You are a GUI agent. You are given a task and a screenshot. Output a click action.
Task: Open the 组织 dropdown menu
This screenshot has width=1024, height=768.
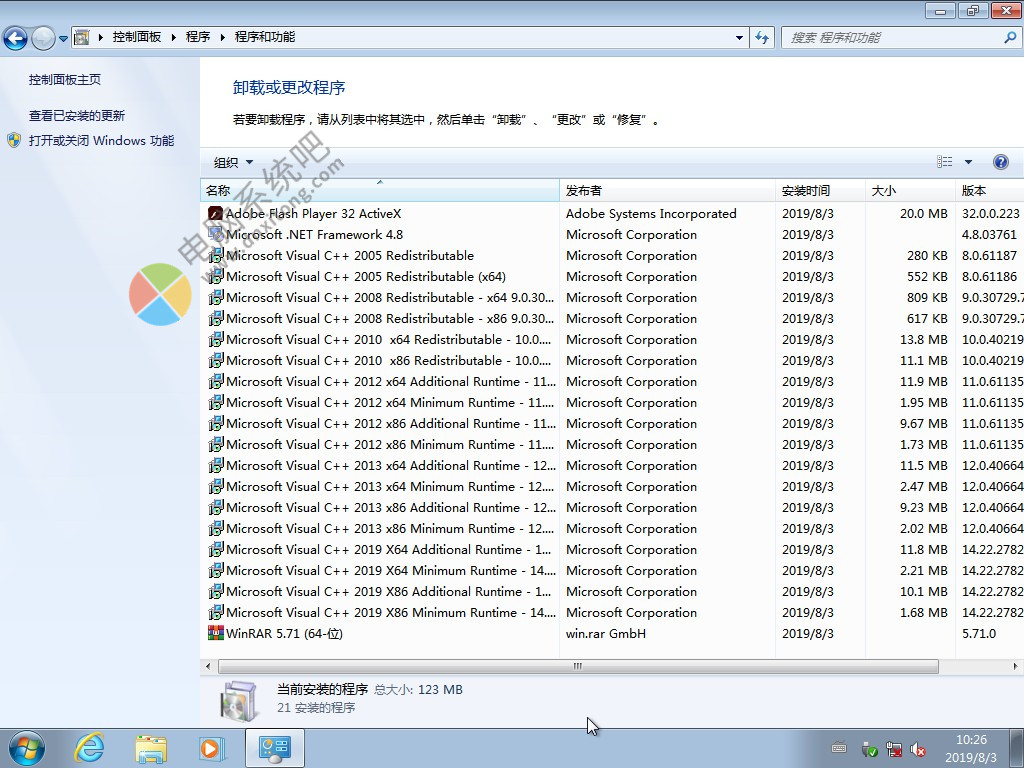click(233, 162)
